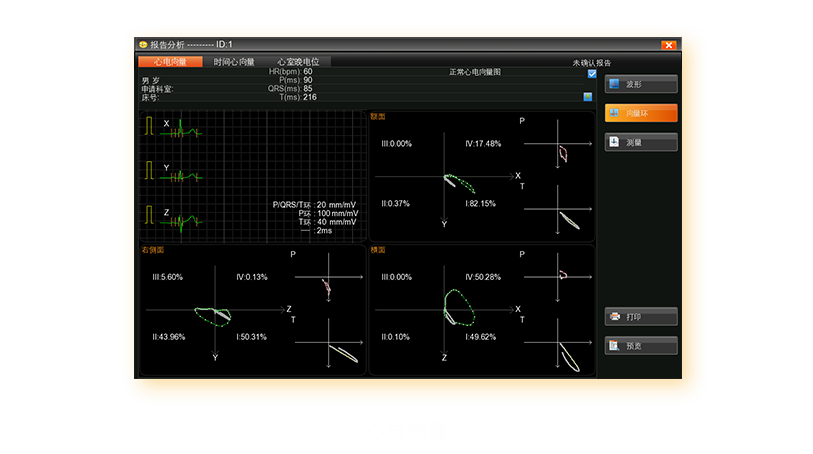Click the P(ms) value 90
813x454 pixels.
(308, 80)
